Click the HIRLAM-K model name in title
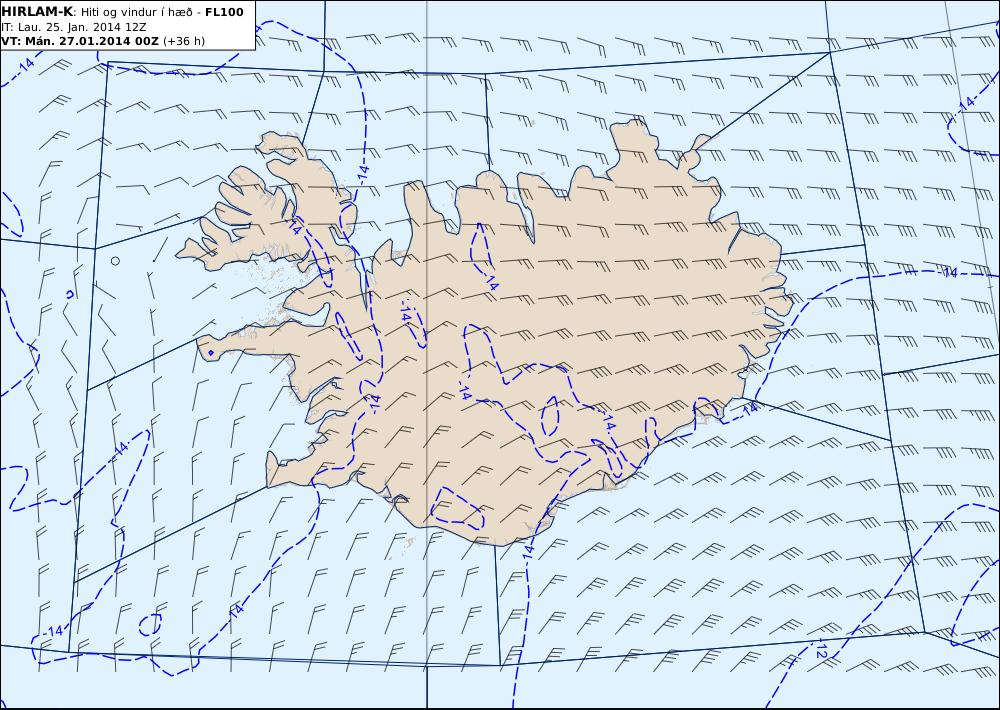The width and height of the screenshot is (1000, 710). pyautogui.click(x=37, y=12)
